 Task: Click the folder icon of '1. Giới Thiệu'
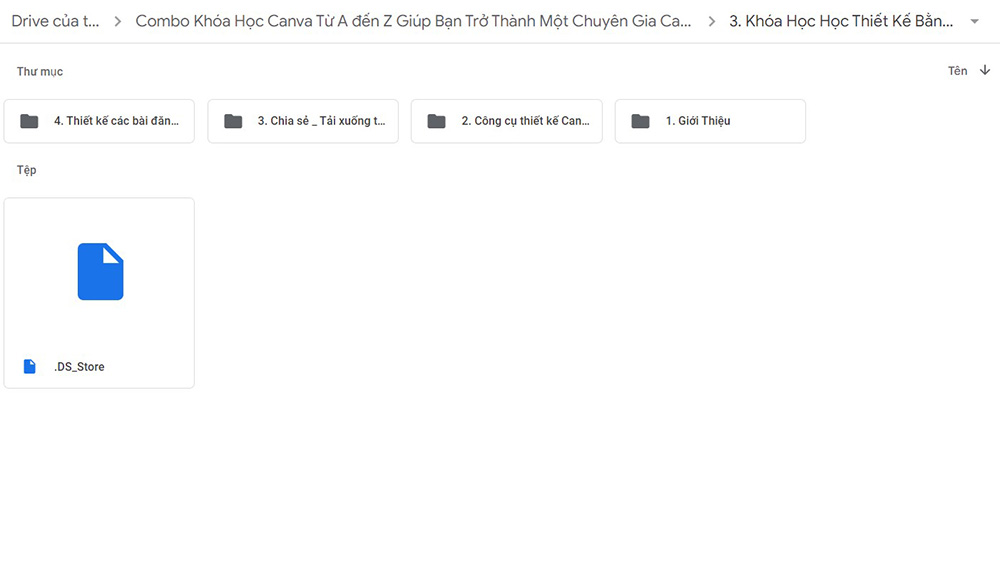pyautogui.click(x=640, y=121)
